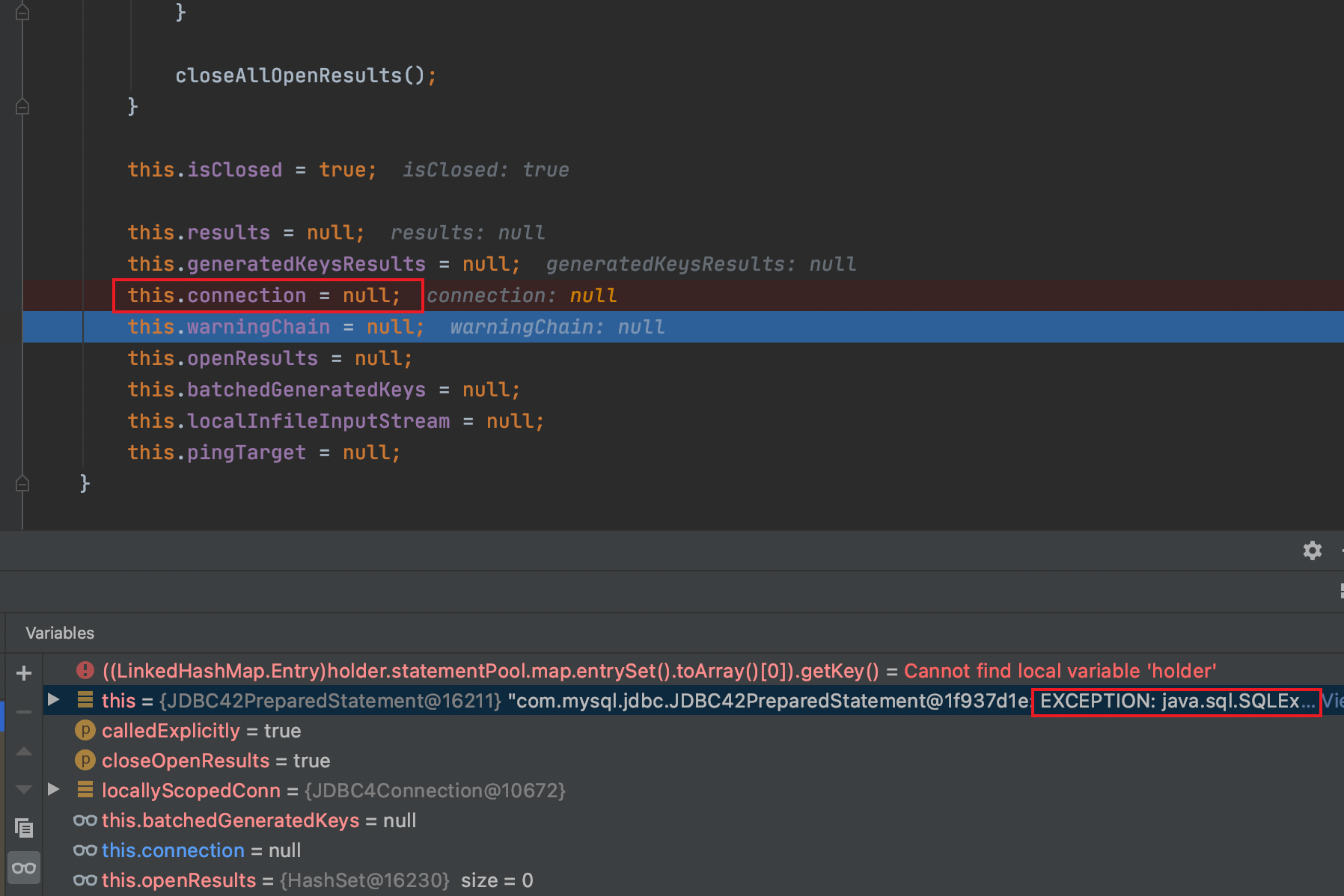Click error icon on holder watch row
Viewport: 1344px width, 896px height.
click(85, 670)
